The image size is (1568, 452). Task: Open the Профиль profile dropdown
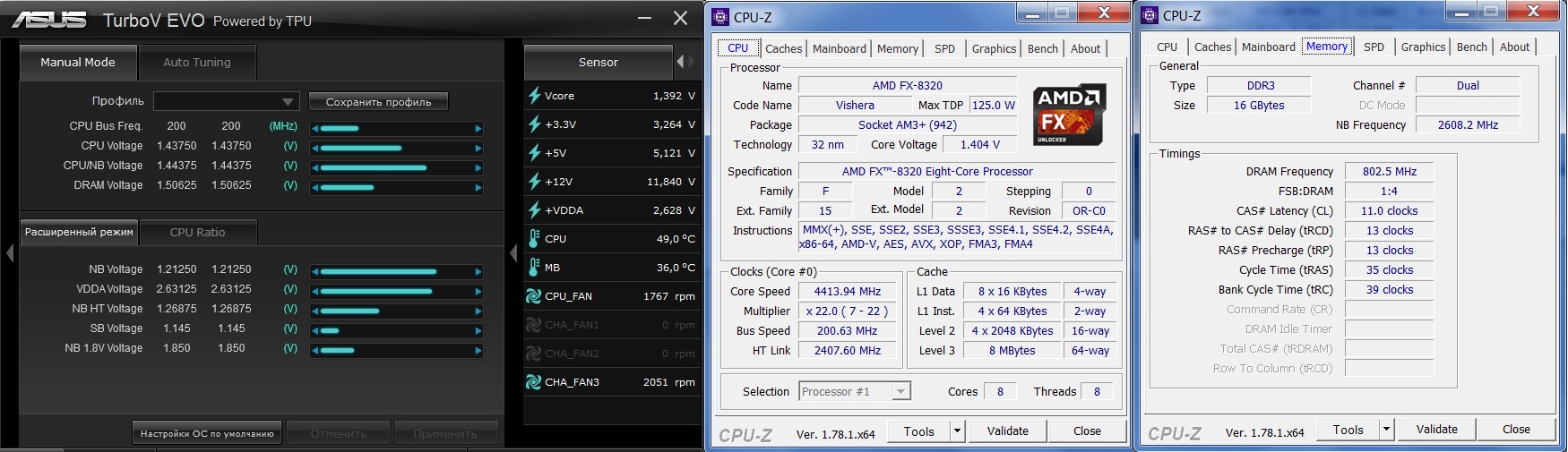[x=226, y=101]
